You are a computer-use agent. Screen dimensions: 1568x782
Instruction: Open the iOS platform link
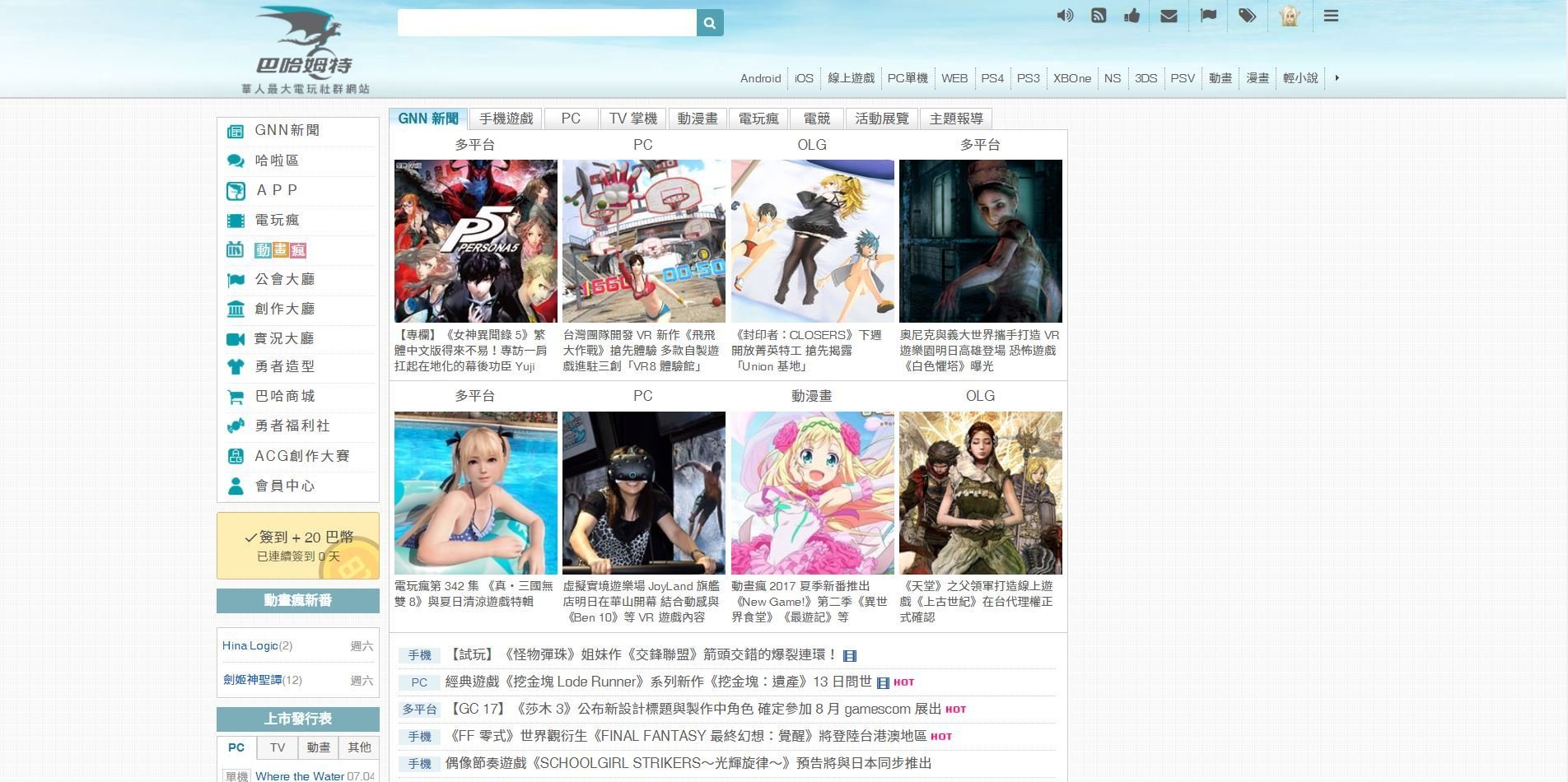point(804,78)
